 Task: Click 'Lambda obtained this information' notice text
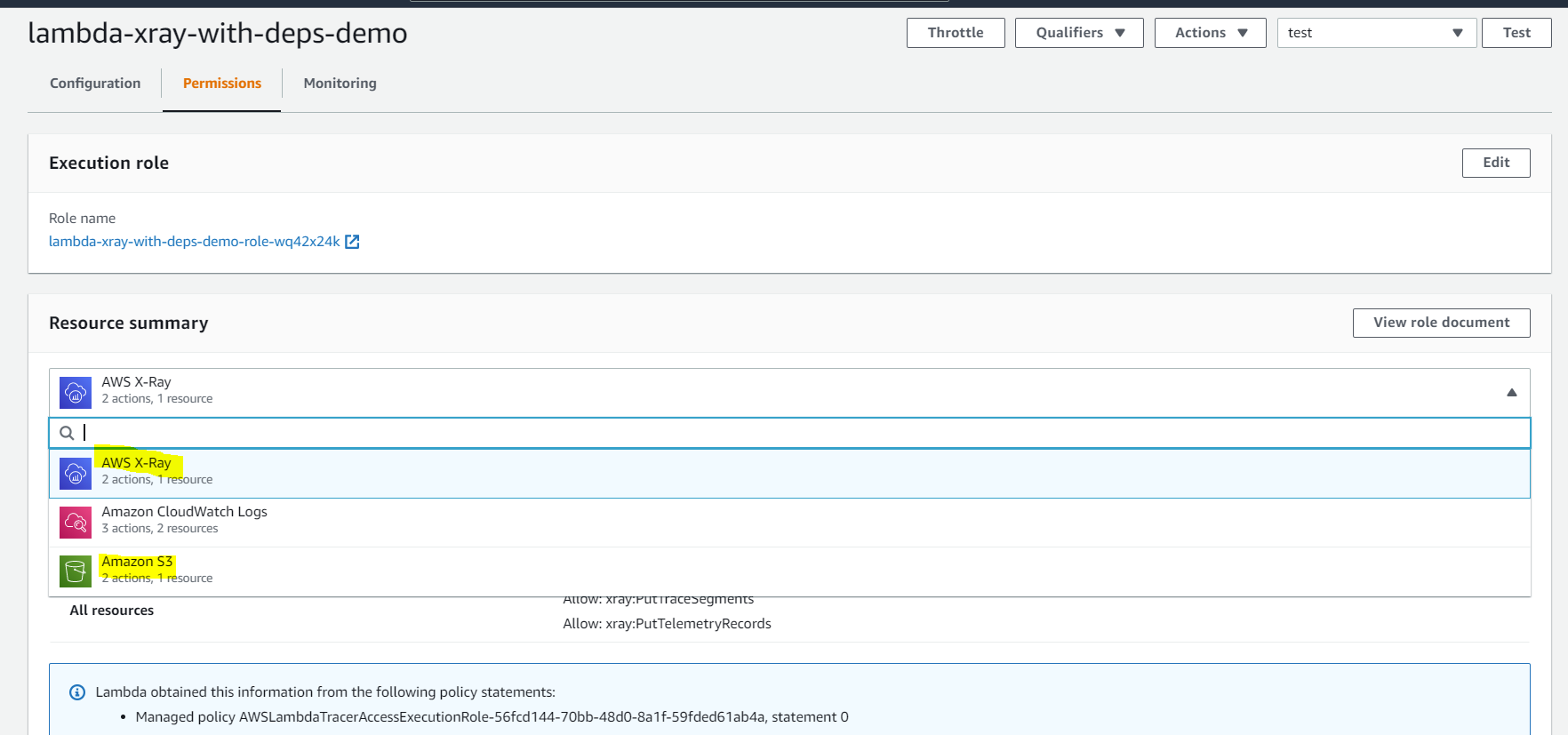point(325,692)
